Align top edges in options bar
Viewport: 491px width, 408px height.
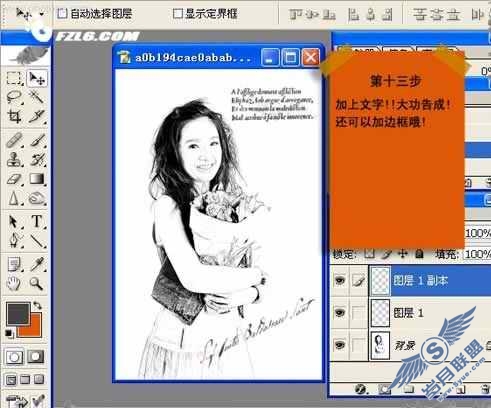[295, 14]
